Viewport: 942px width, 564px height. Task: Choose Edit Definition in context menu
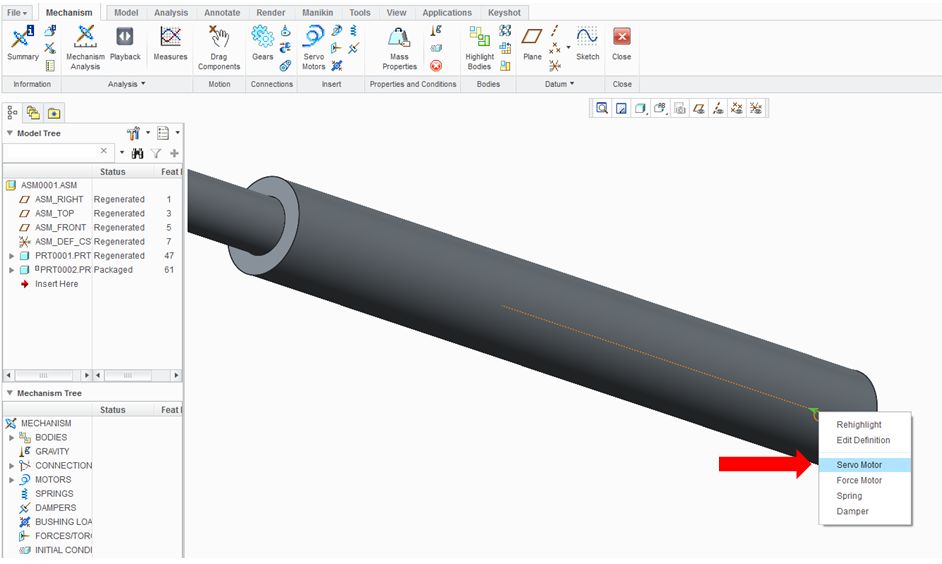pos(865,440)
